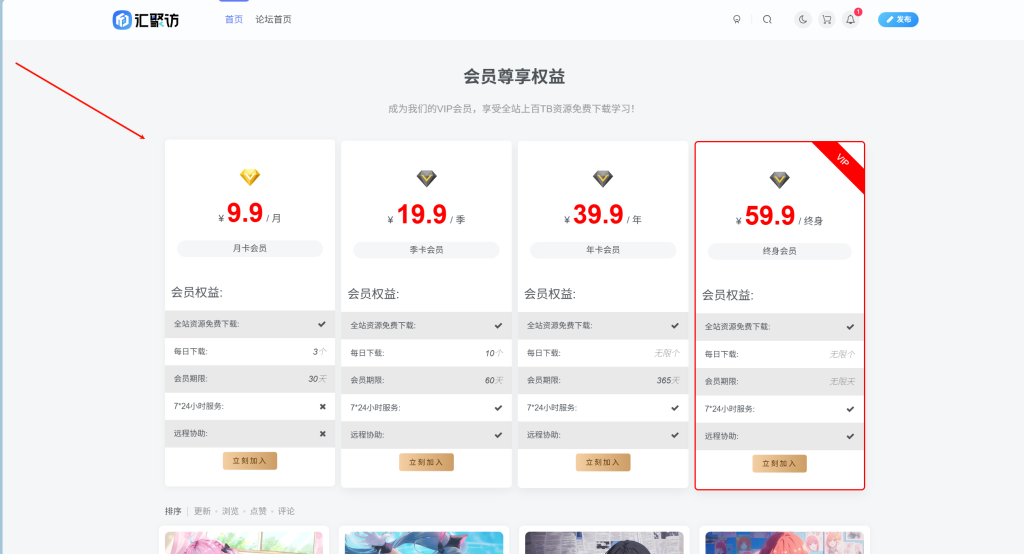The width and height of the screenshot is (1024, 554).
Task: Sort posts by 点赞
Action: click(258, 511)
